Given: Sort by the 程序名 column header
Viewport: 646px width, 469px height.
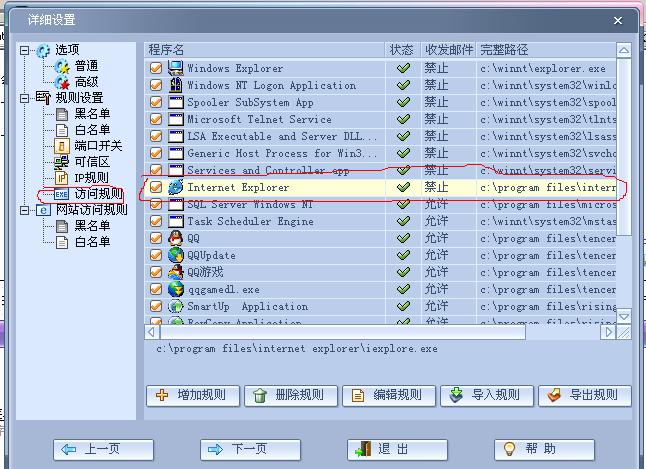Looking at the screenshot, I should coord(264,50).
